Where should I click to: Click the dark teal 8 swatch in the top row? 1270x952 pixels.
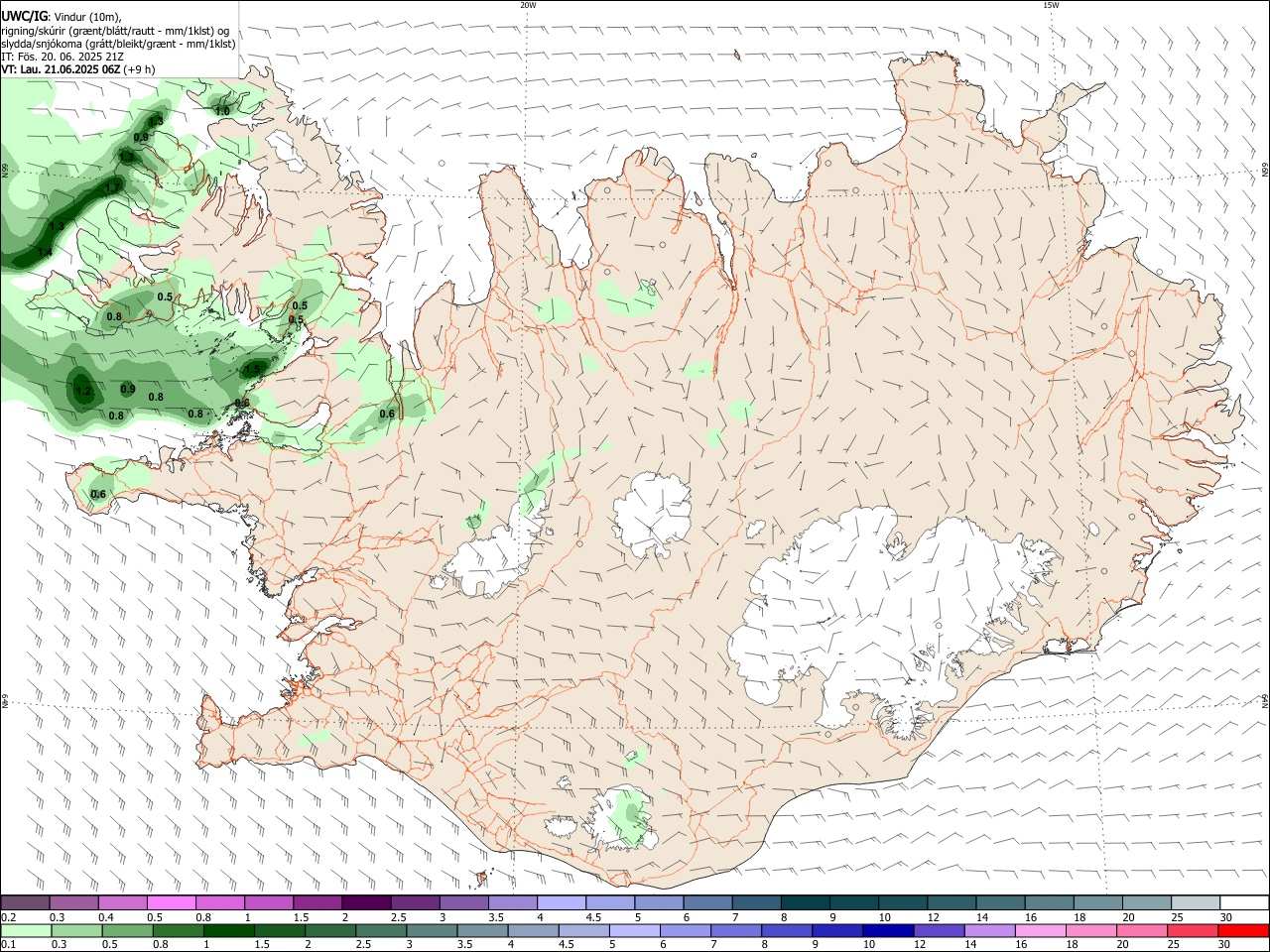click(805, 903)
